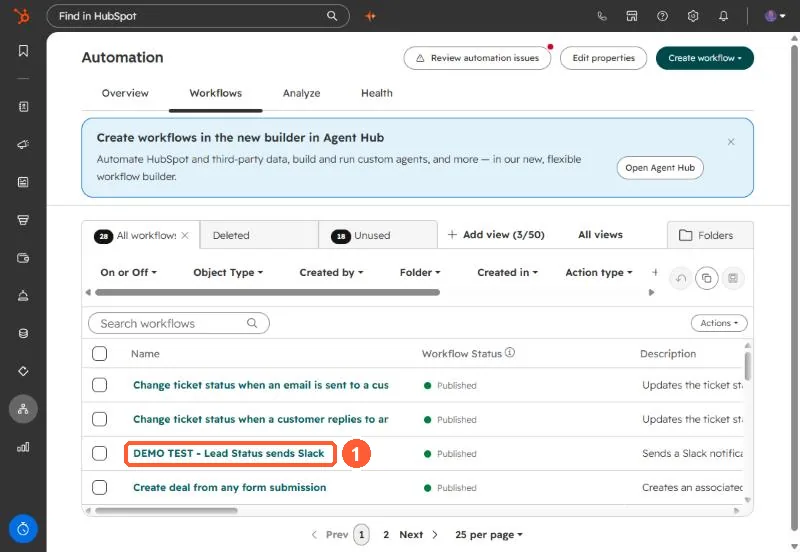Screen dimensions: 800x552
Task: Open the notifications bell icon
Action: (x=723, y=16)
